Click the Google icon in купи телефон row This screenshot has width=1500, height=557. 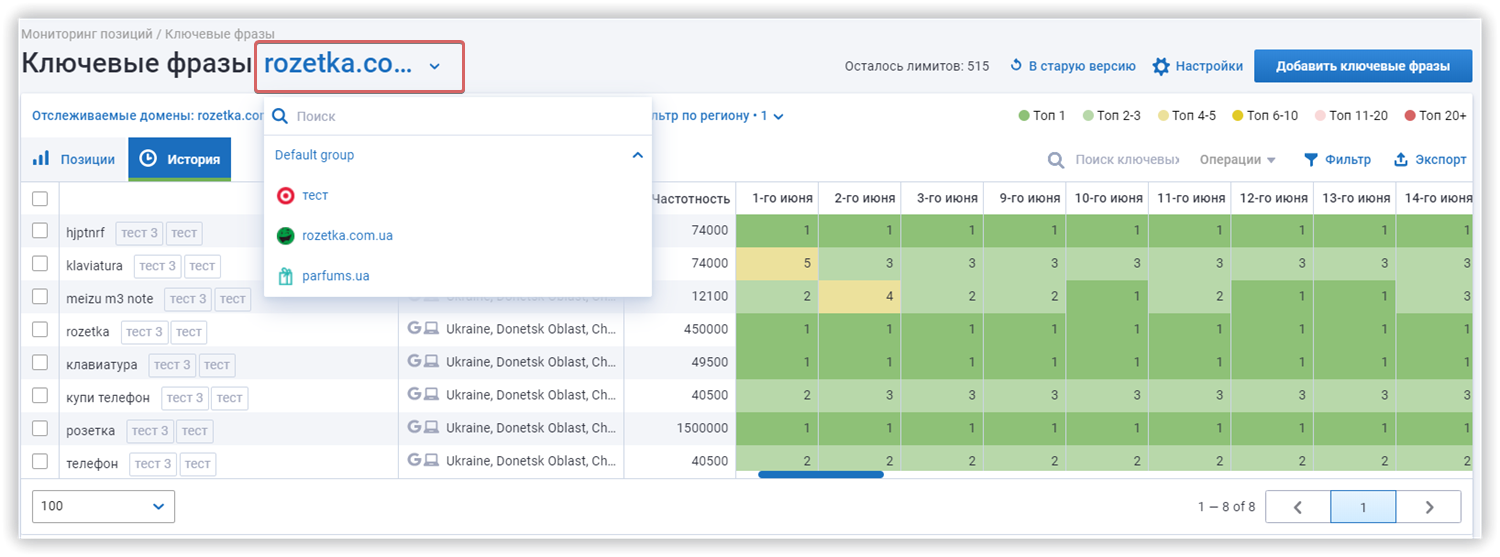(x=414, y=394)
